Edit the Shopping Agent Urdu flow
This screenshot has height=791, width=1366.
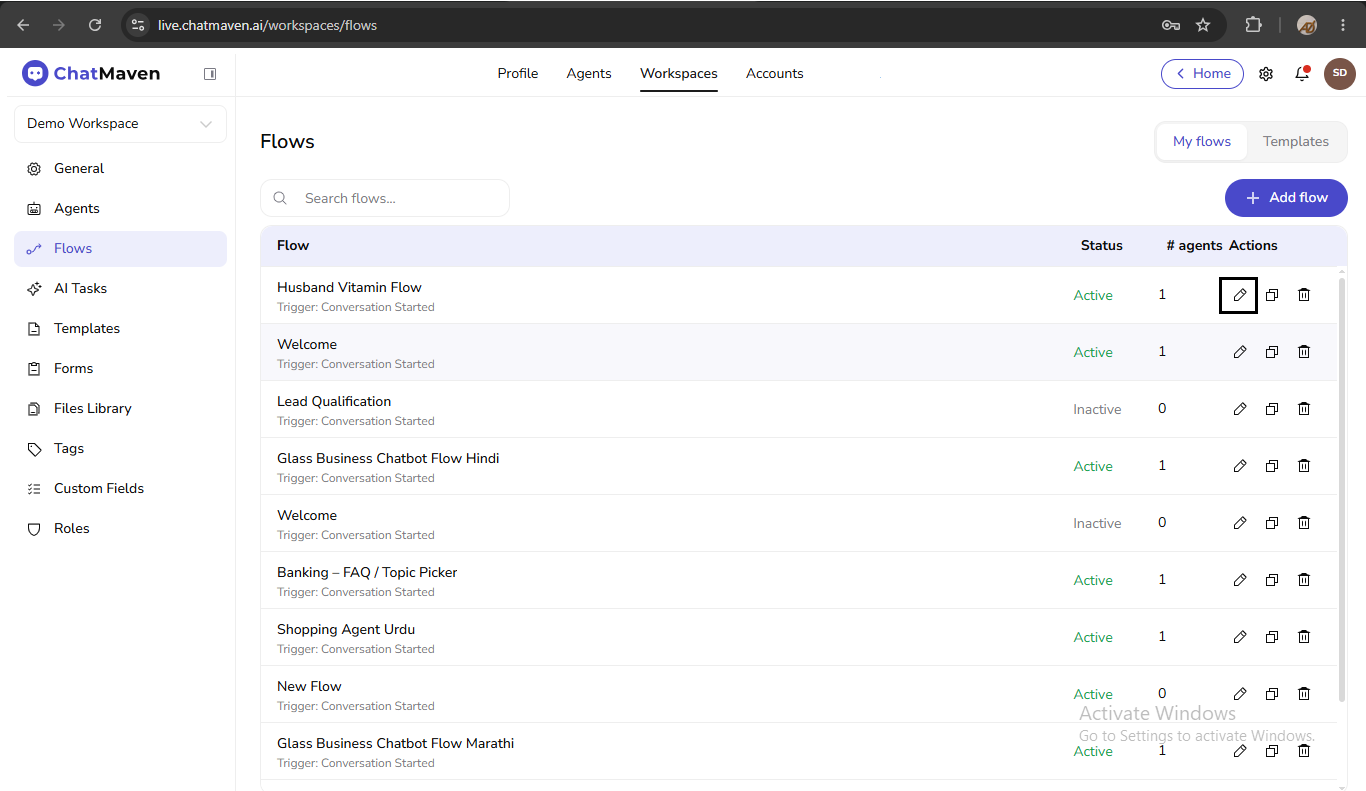click(1240, 637)
